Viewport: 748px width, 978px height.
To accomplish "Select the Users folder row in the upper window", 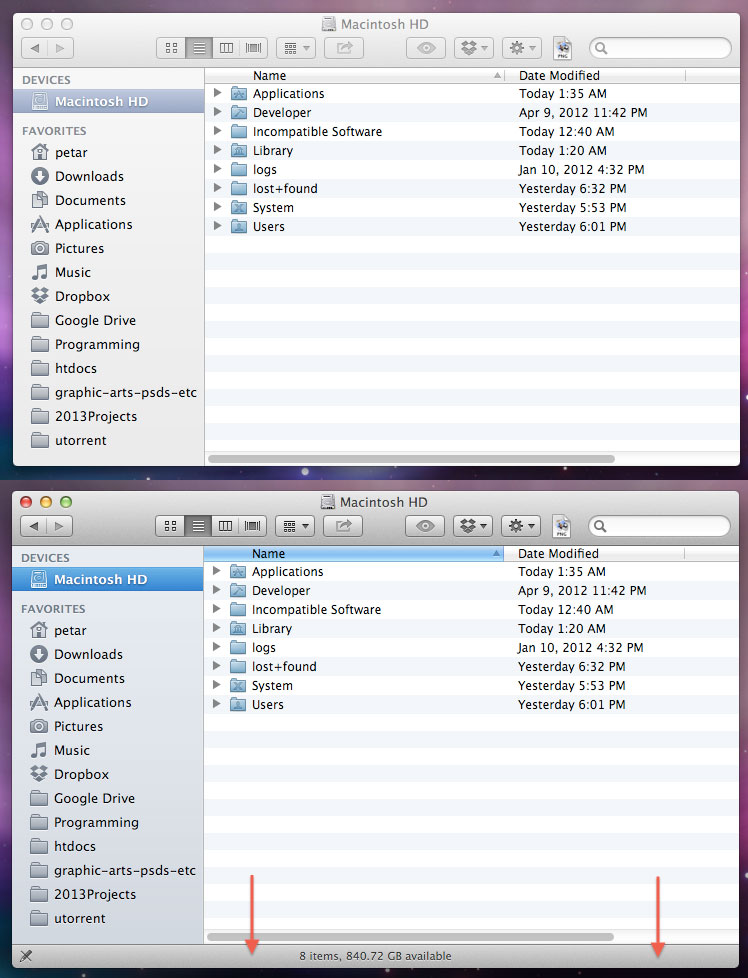I will [472, 226].
